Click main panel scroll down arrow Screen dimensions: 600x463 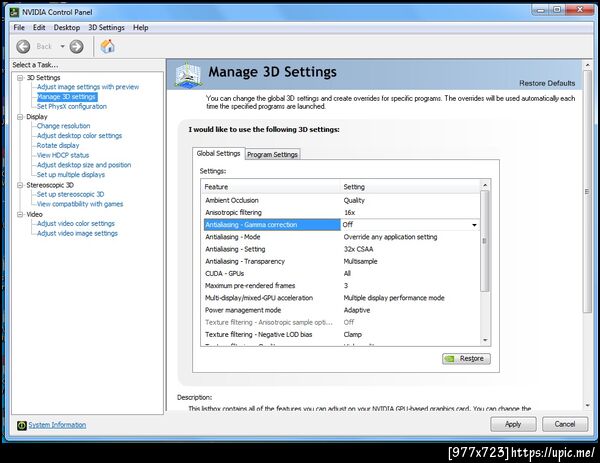click(x=587, y=406)
